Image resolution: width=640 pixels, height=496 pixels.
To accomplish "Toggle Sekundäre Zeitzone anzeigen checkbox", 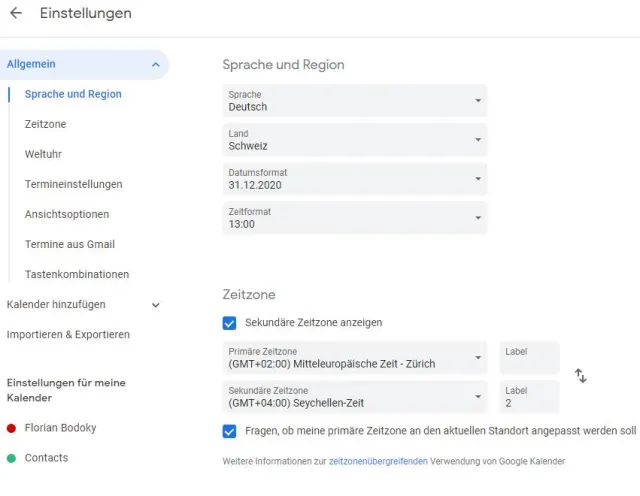I will pyautogui.click(x=229, y=323).
